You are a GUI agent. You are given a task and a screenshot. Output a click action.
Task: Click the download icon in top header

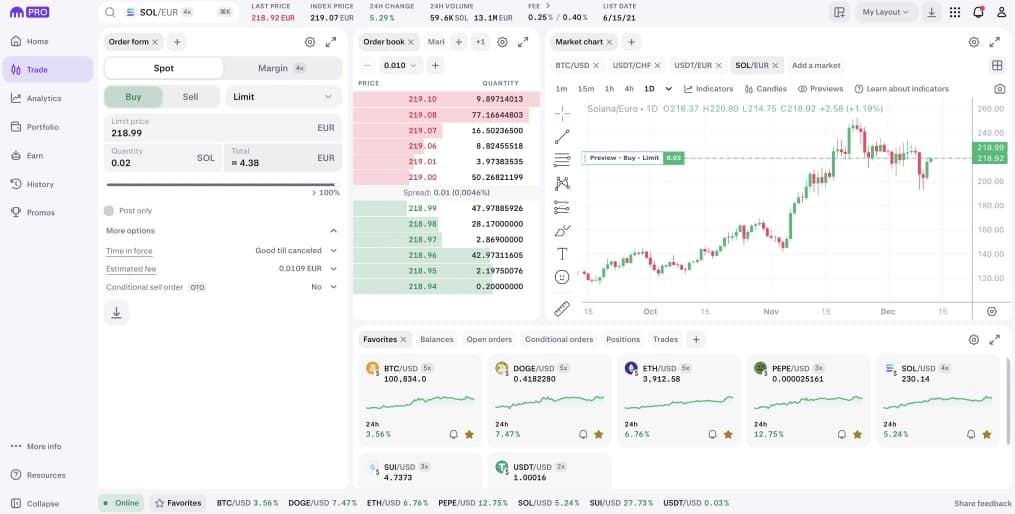(931, 12)
